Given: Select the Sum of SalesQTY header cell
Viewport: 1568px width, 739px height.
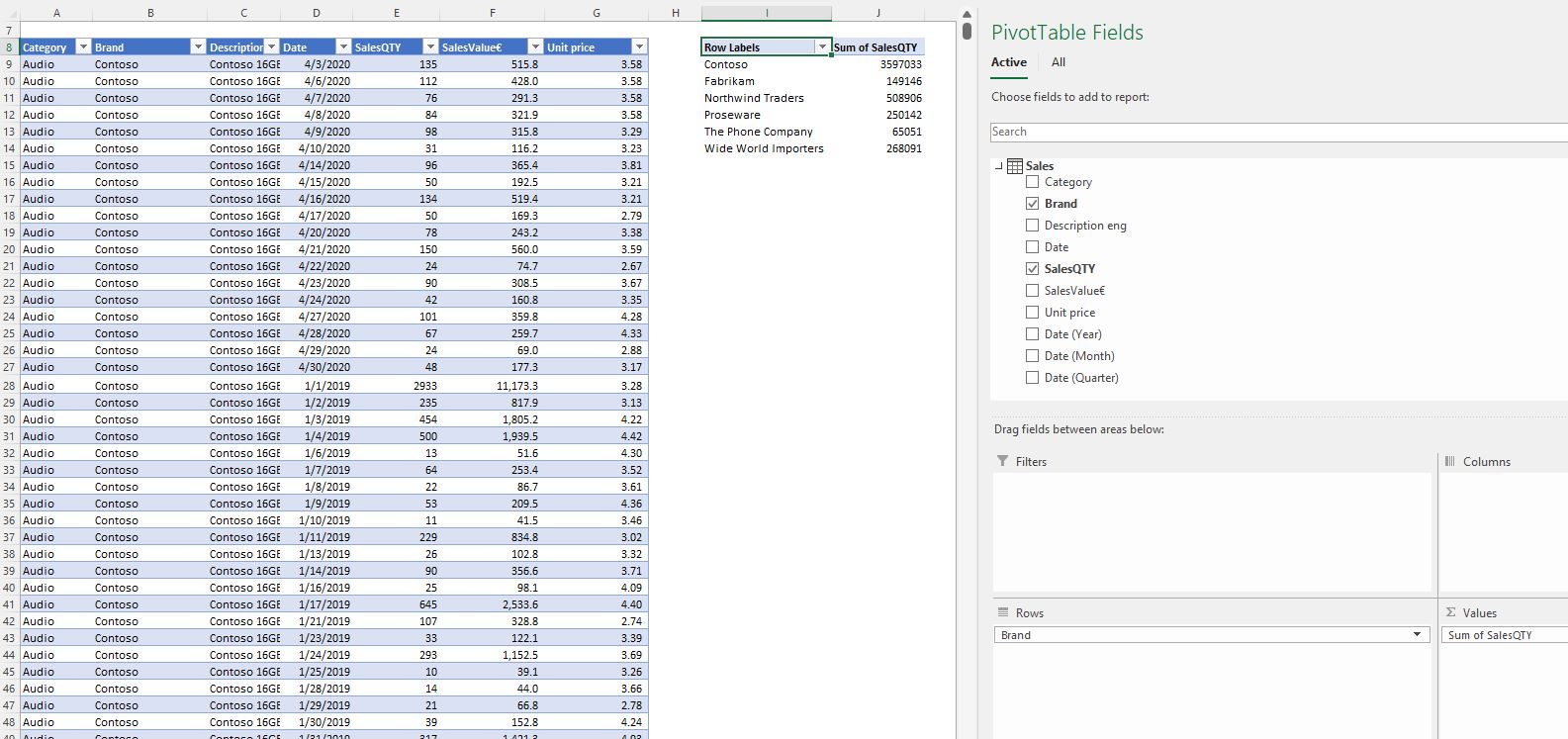Looking at the screenshot, I should tap(878, 47).
